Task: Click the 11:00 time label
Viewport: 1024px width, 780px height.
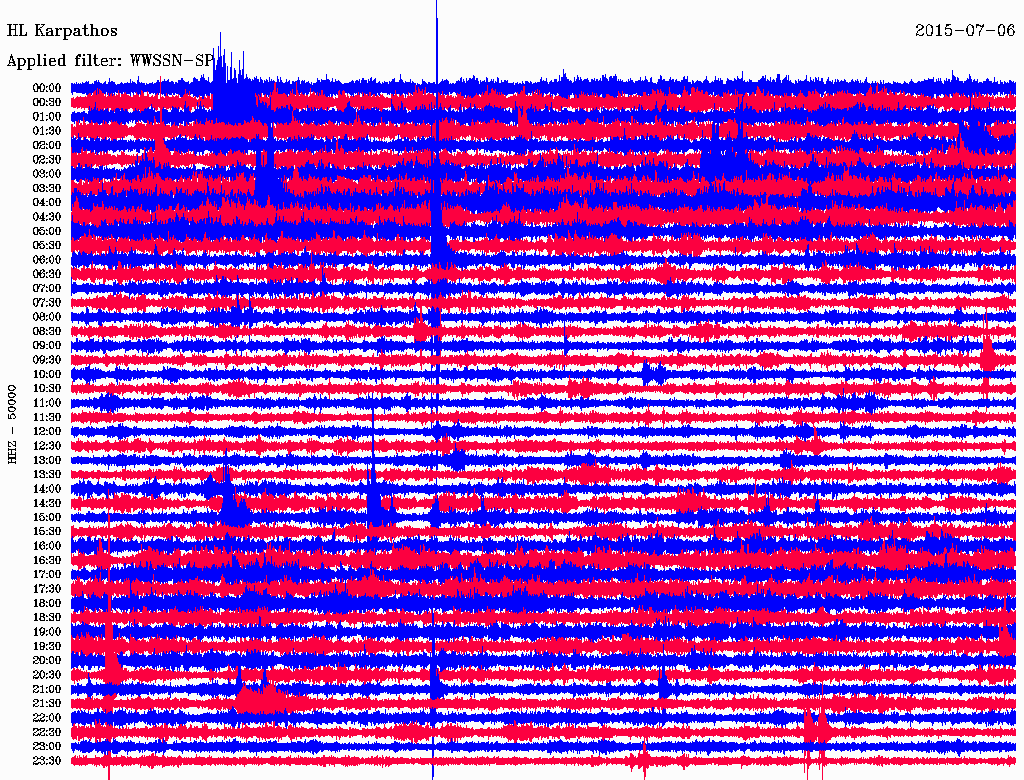Action: point(47,402)
